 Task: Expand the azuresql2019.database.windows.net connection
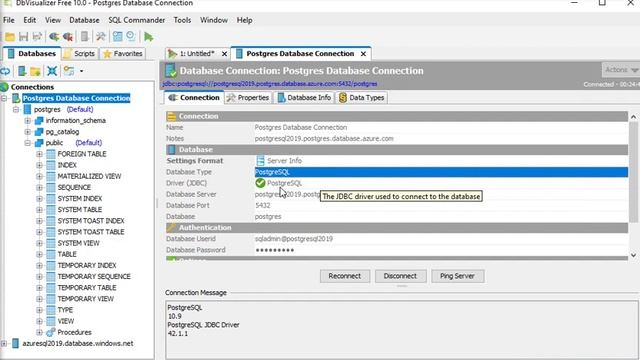[x=4, y=344]
